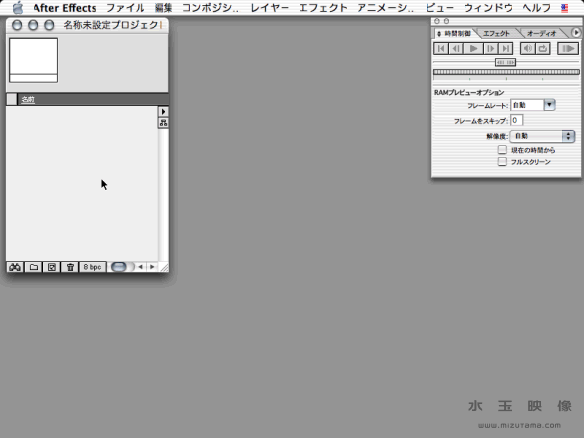Click the shuttle control slider in Time Controls
The image size is (584, 438).
(x=505, y=62)
